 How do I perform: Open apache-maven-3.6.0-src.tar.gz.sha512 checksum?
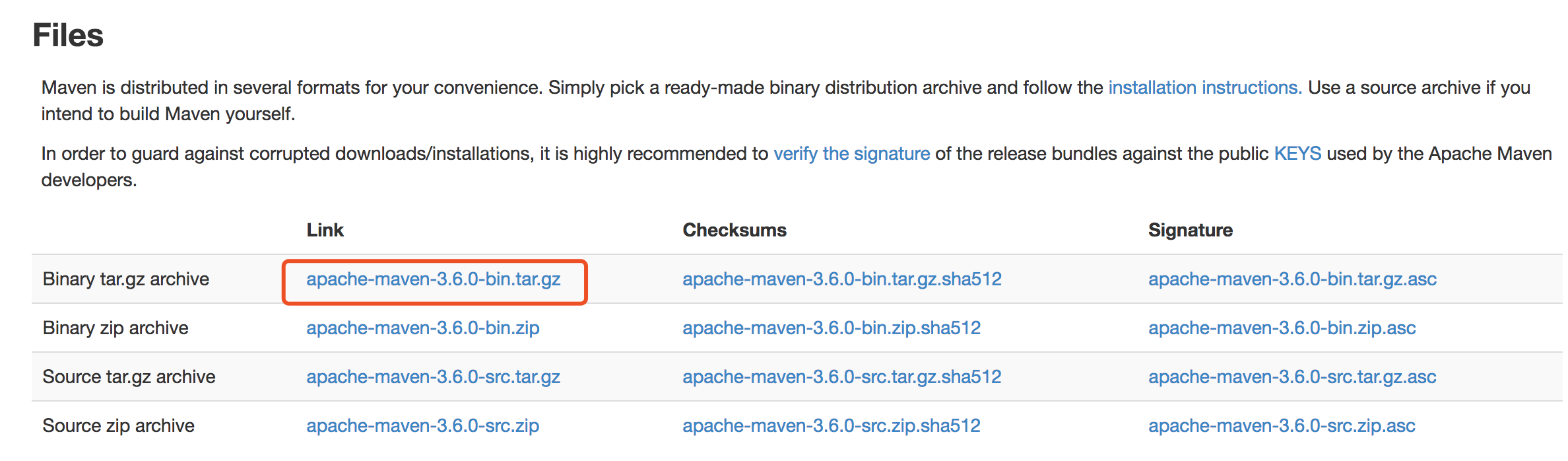pyautogui.click(x=842, y=377)
